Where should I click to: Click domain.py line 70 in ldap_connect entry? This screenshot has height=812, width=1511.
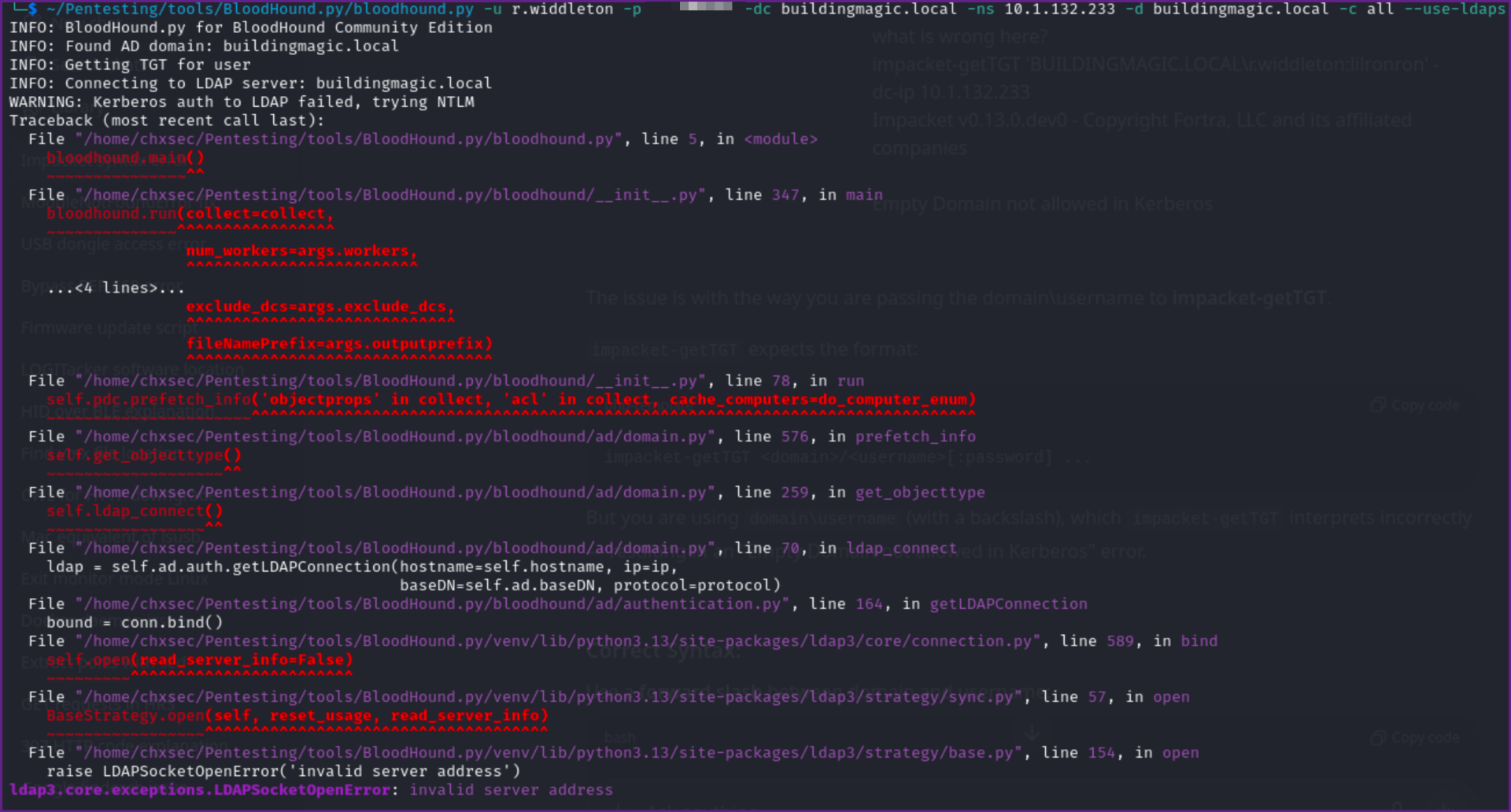[x=493, y=548]
